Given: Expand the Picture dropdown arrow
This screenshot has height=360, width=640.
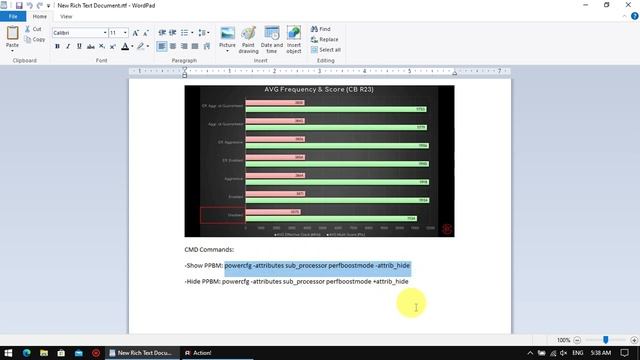Looking at the screenshot, I should [x=227, y=51].
